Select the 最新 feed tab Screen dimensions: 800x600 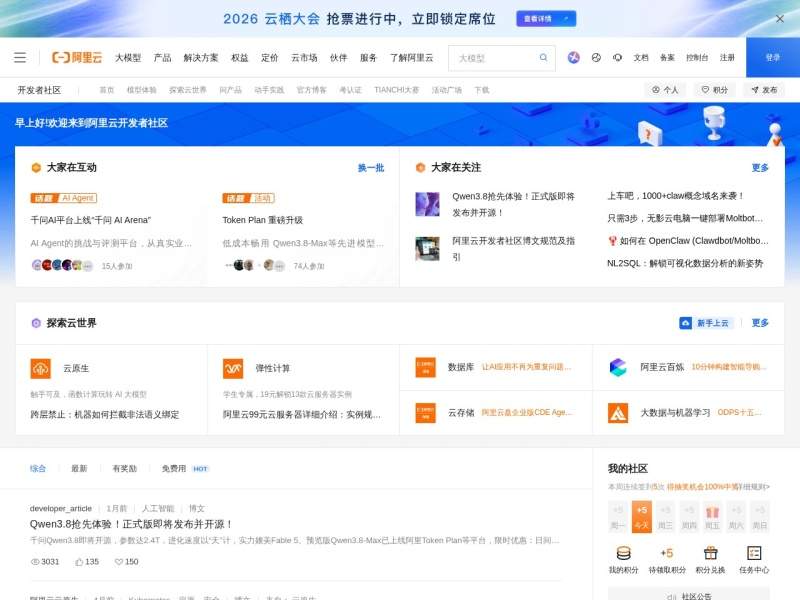(x=79, y=468)
